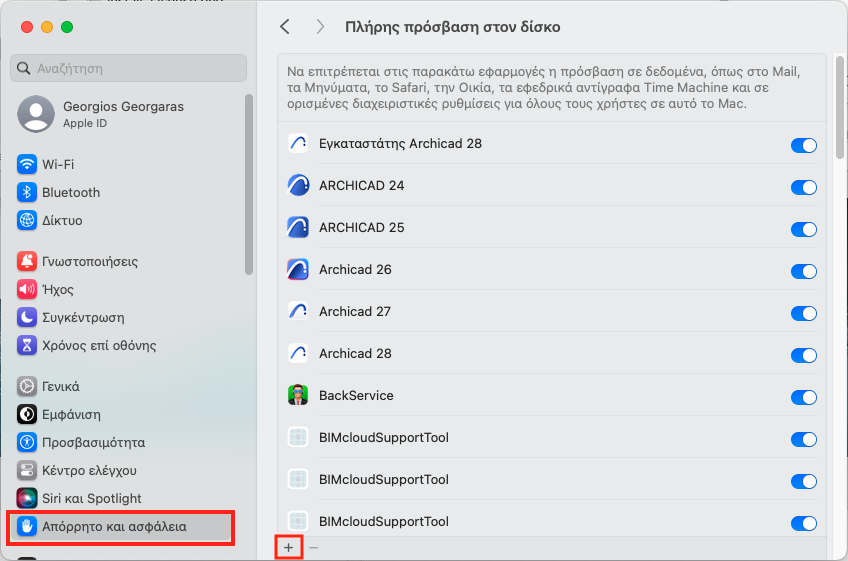Click the Γνωστοποιήσεις bell icon

click(x=26, y=261)
